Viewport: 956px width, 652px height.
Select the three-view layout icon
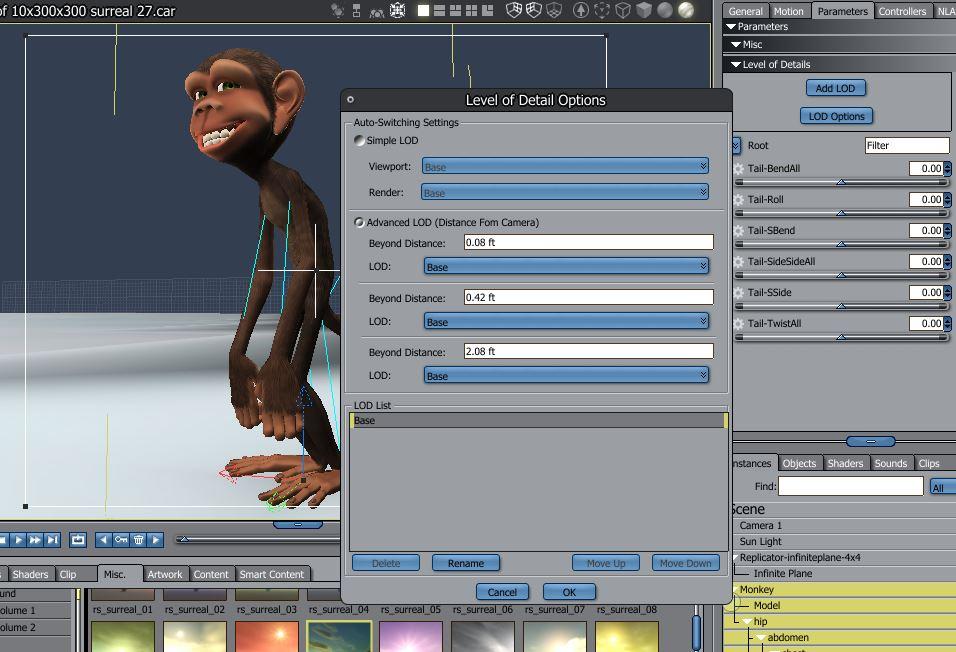tap(455, 10)
